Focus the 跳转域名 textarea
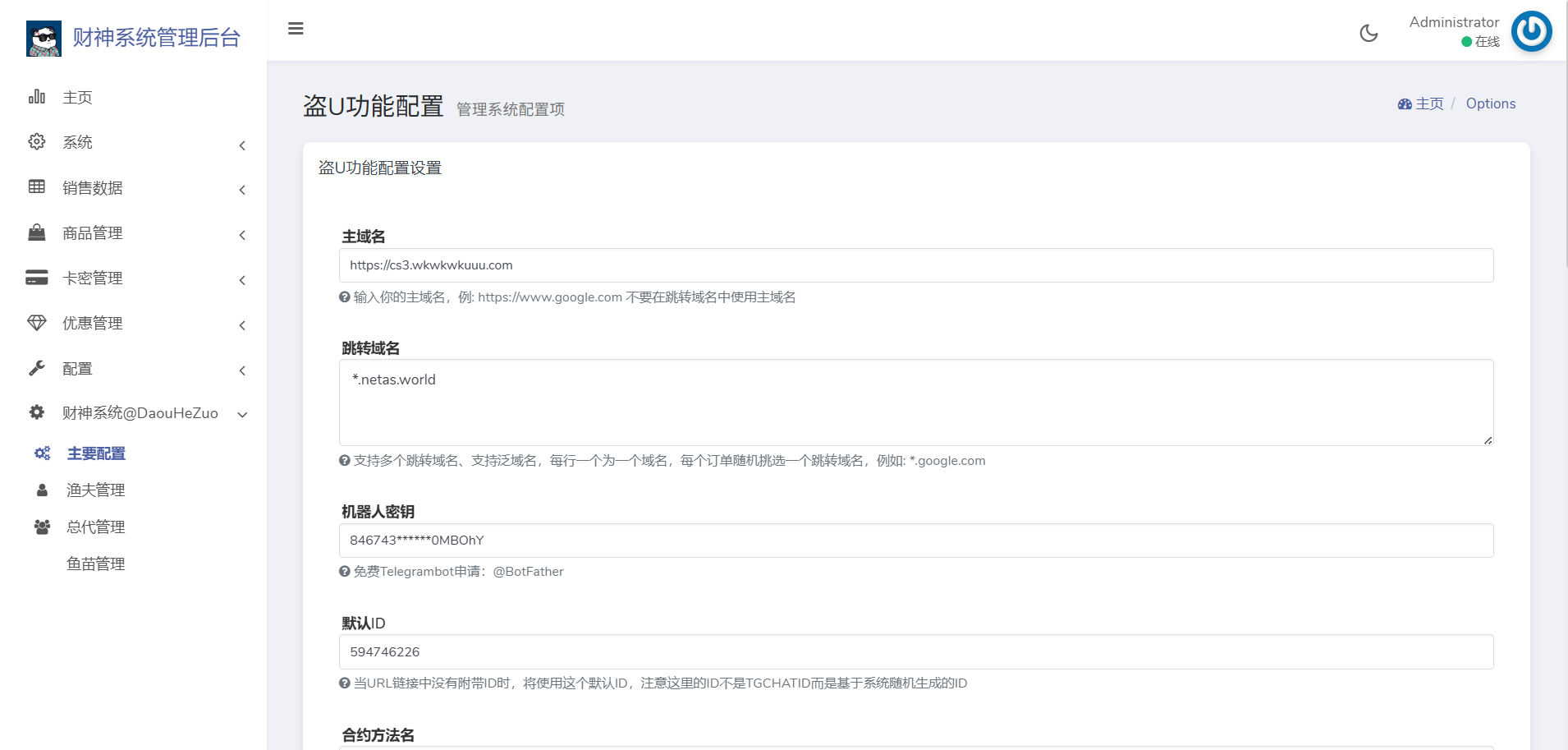 pyautogui.click(x=915, y=403)
